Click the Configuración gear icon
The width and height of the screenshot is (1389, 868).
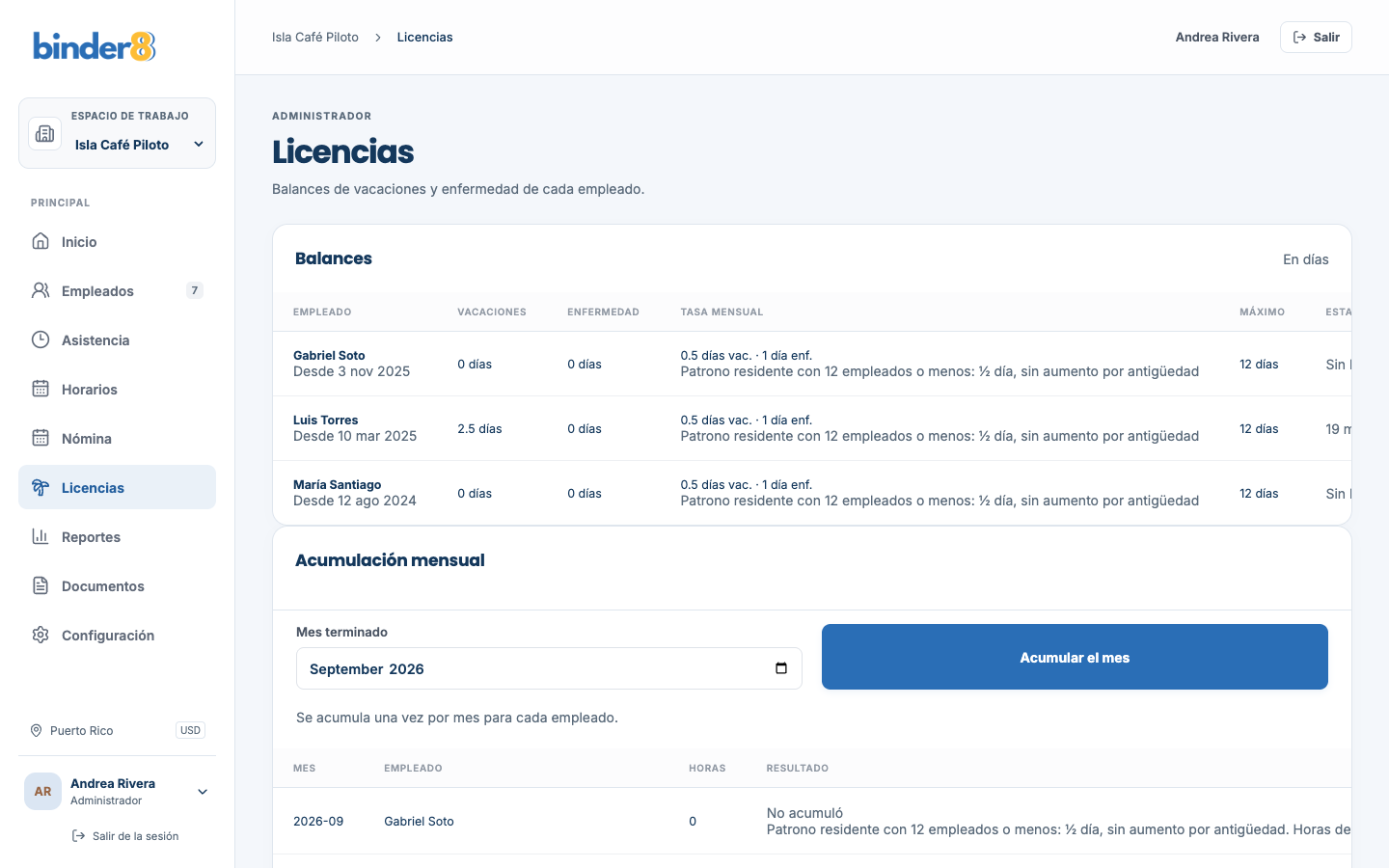coord(41,635)
